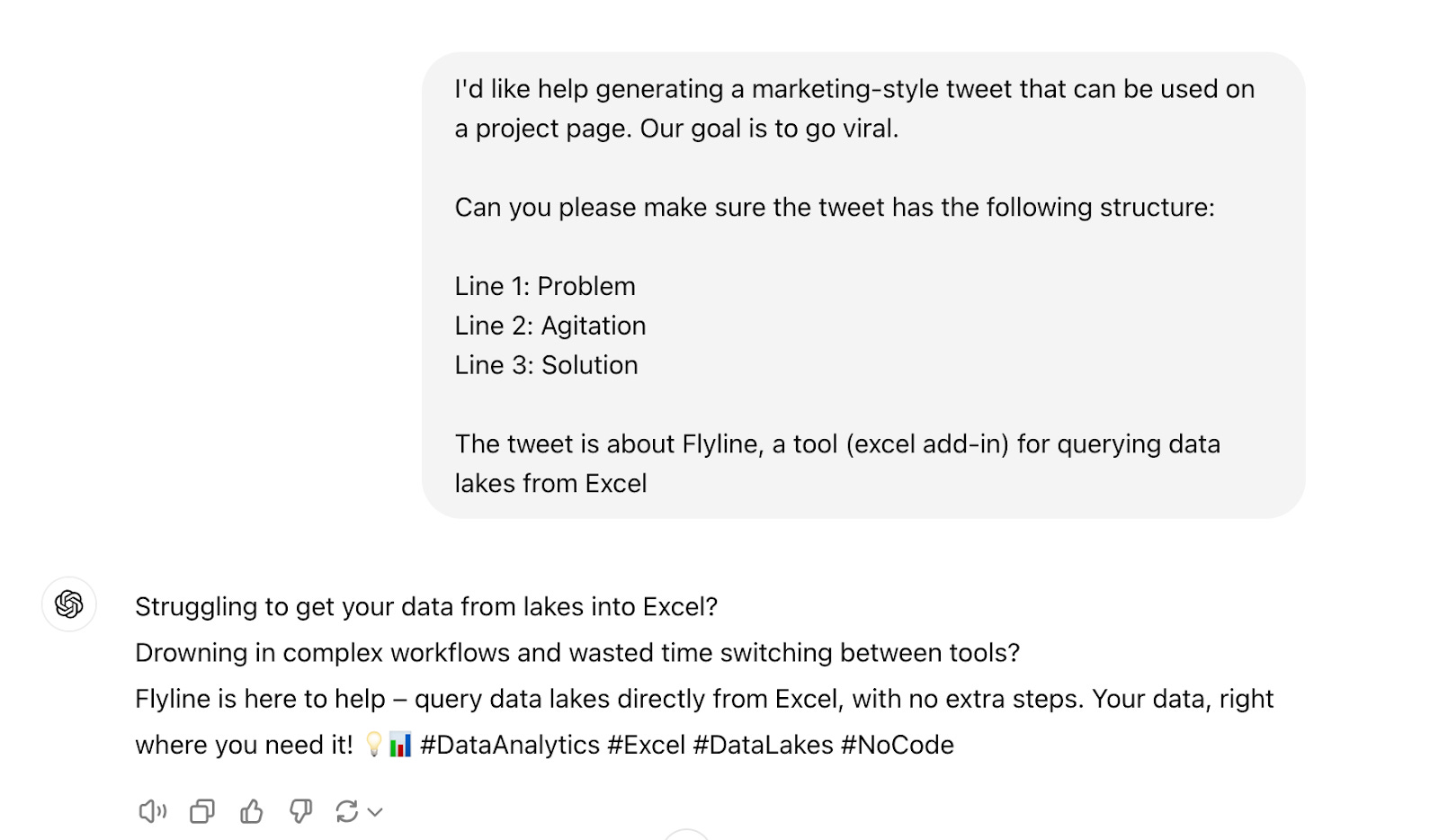The height and width of the screenshot is (840, 1439).
Task: Mark the response with thumbs down
Action: click(300, 812)
